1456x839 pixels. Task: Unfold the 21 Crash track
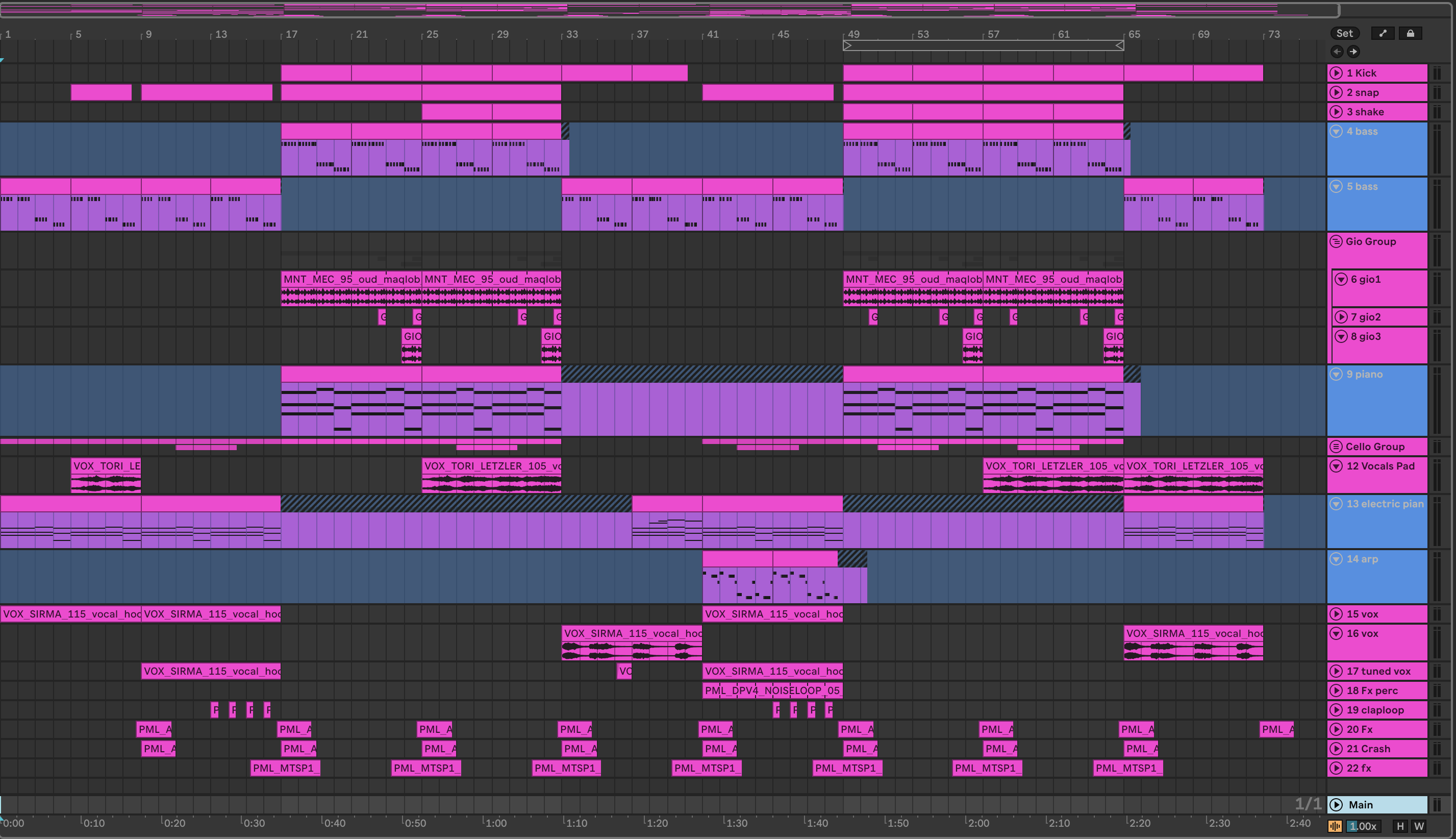click(1336, 749)
